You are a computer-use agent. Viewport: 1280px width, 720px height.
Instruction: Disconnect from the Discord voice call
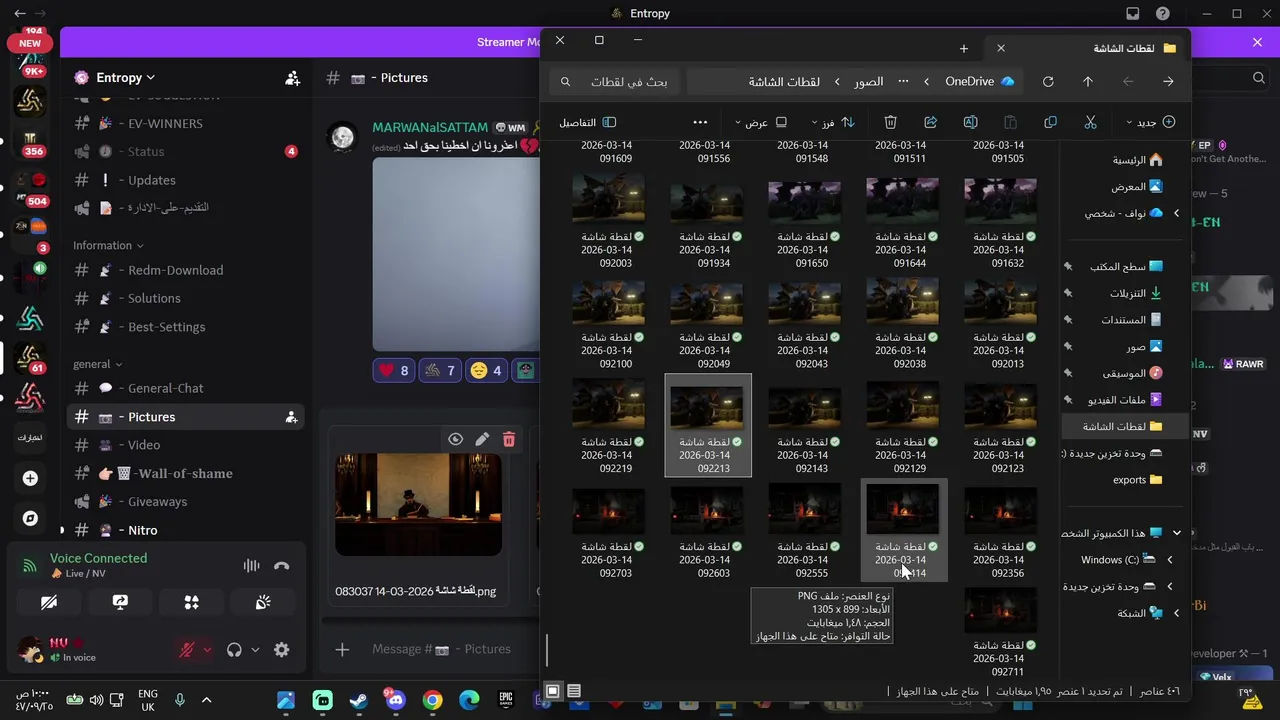click(x=282, y=566)
